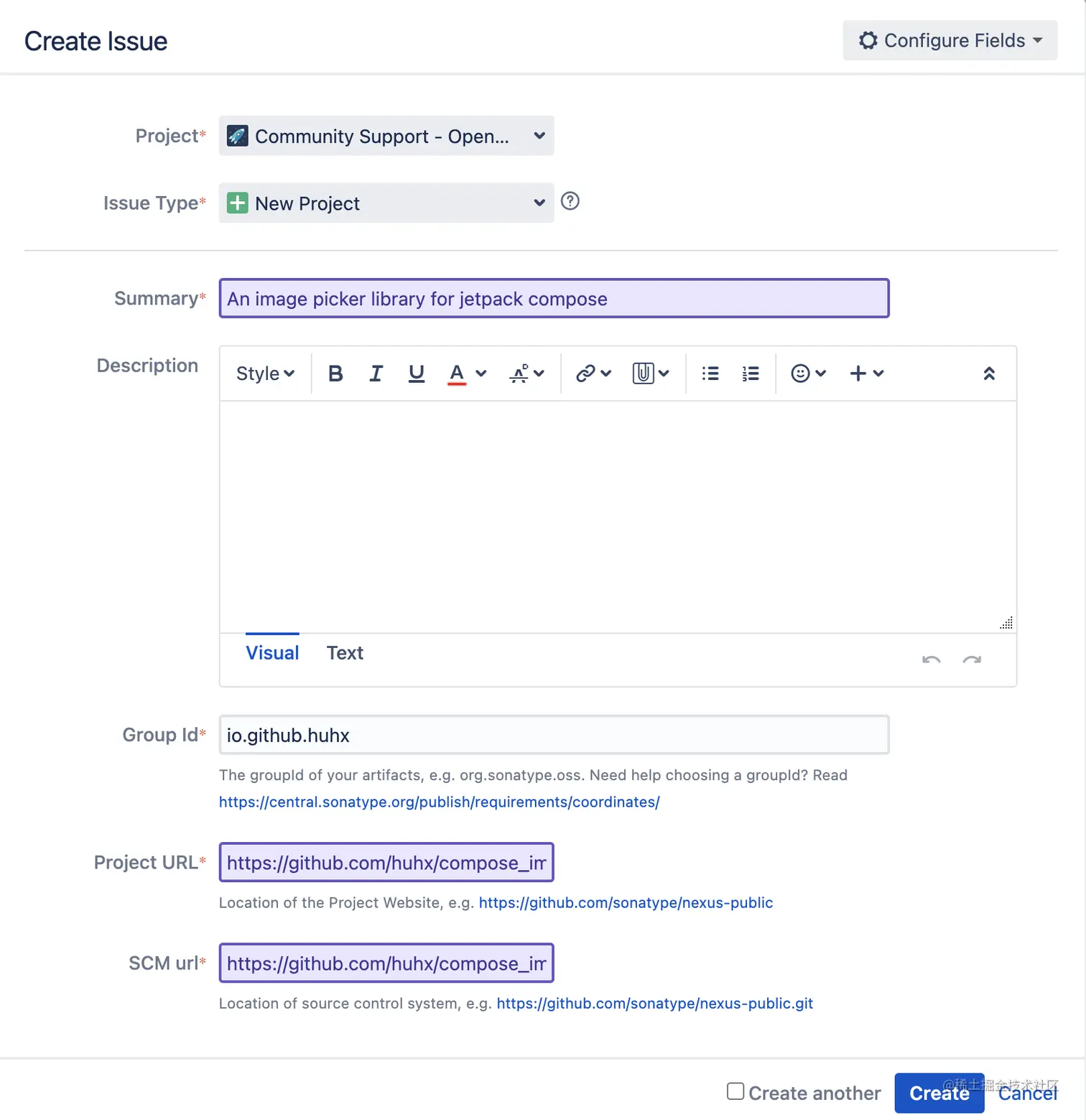
Task: Enable the Create another checkbox
Action: (735, 1091)
